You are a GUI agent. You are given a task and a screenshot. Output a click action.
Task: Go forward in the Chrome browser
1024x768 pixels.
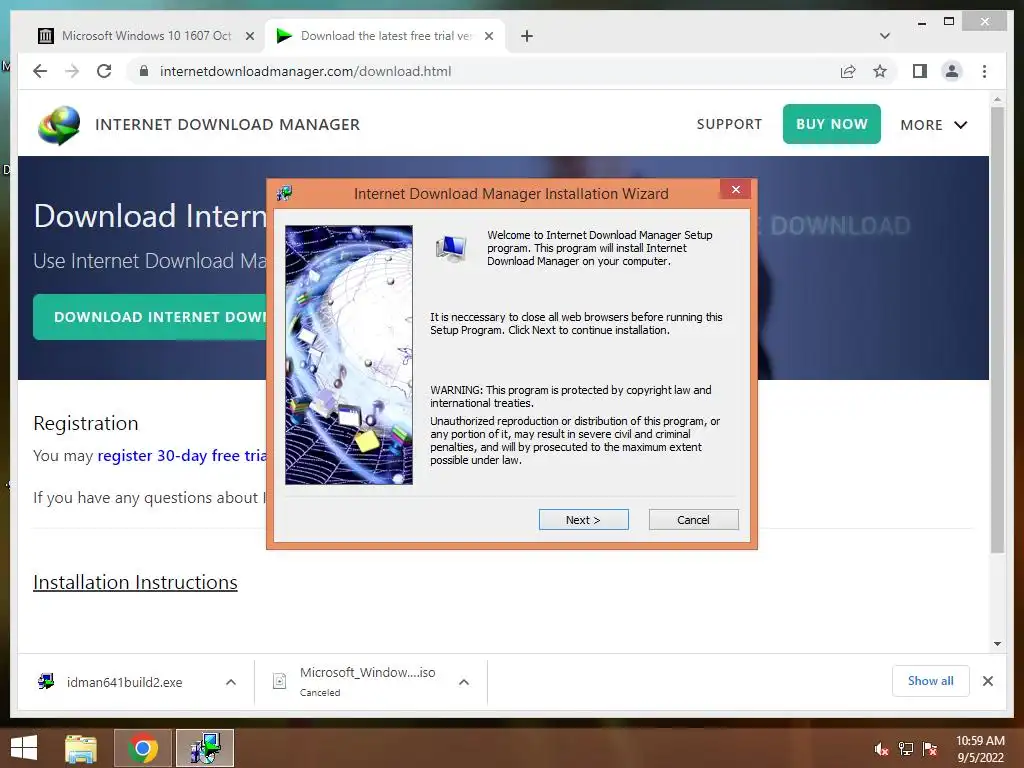click(x=72, y=71)
